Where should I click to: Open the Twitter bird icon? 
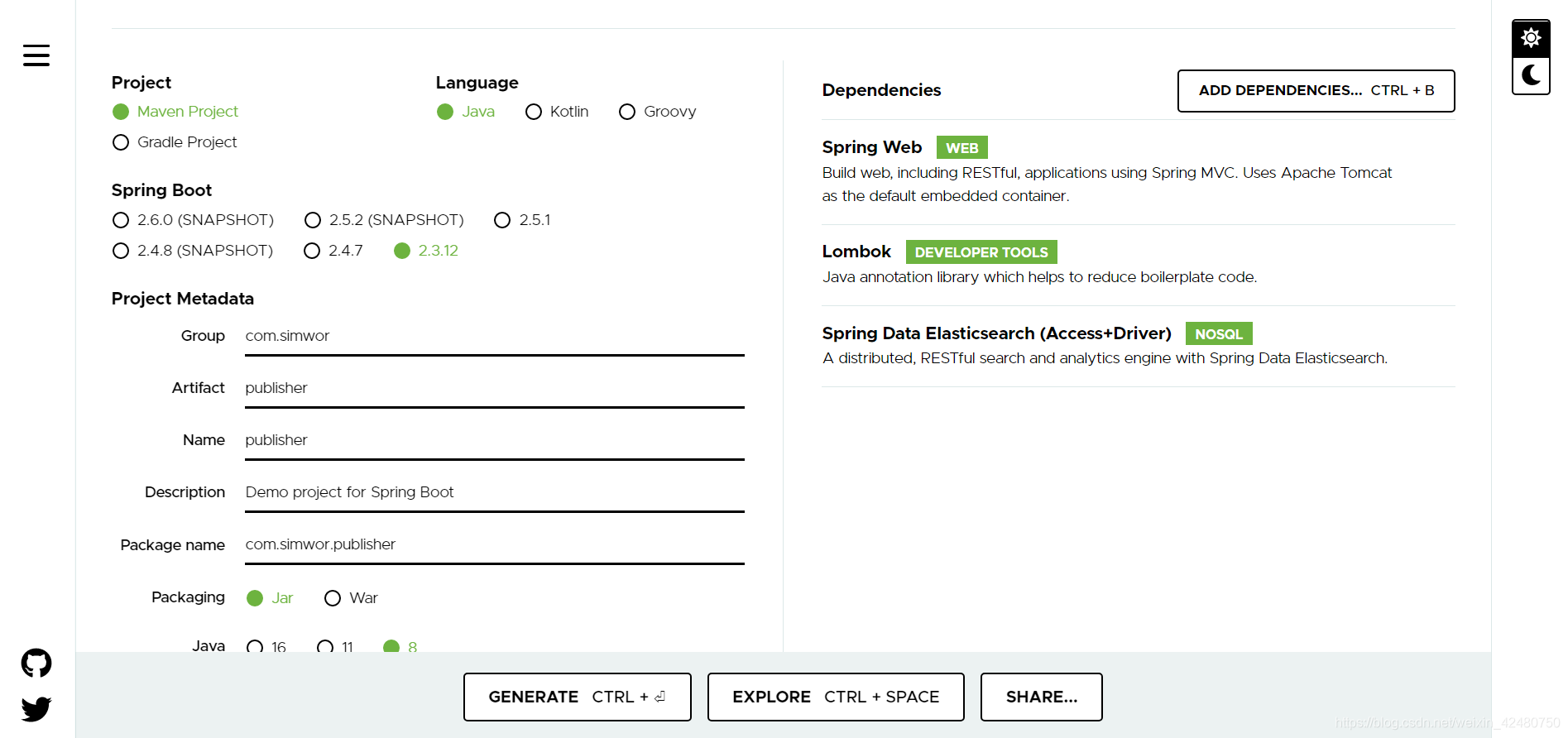click(36, 709)
